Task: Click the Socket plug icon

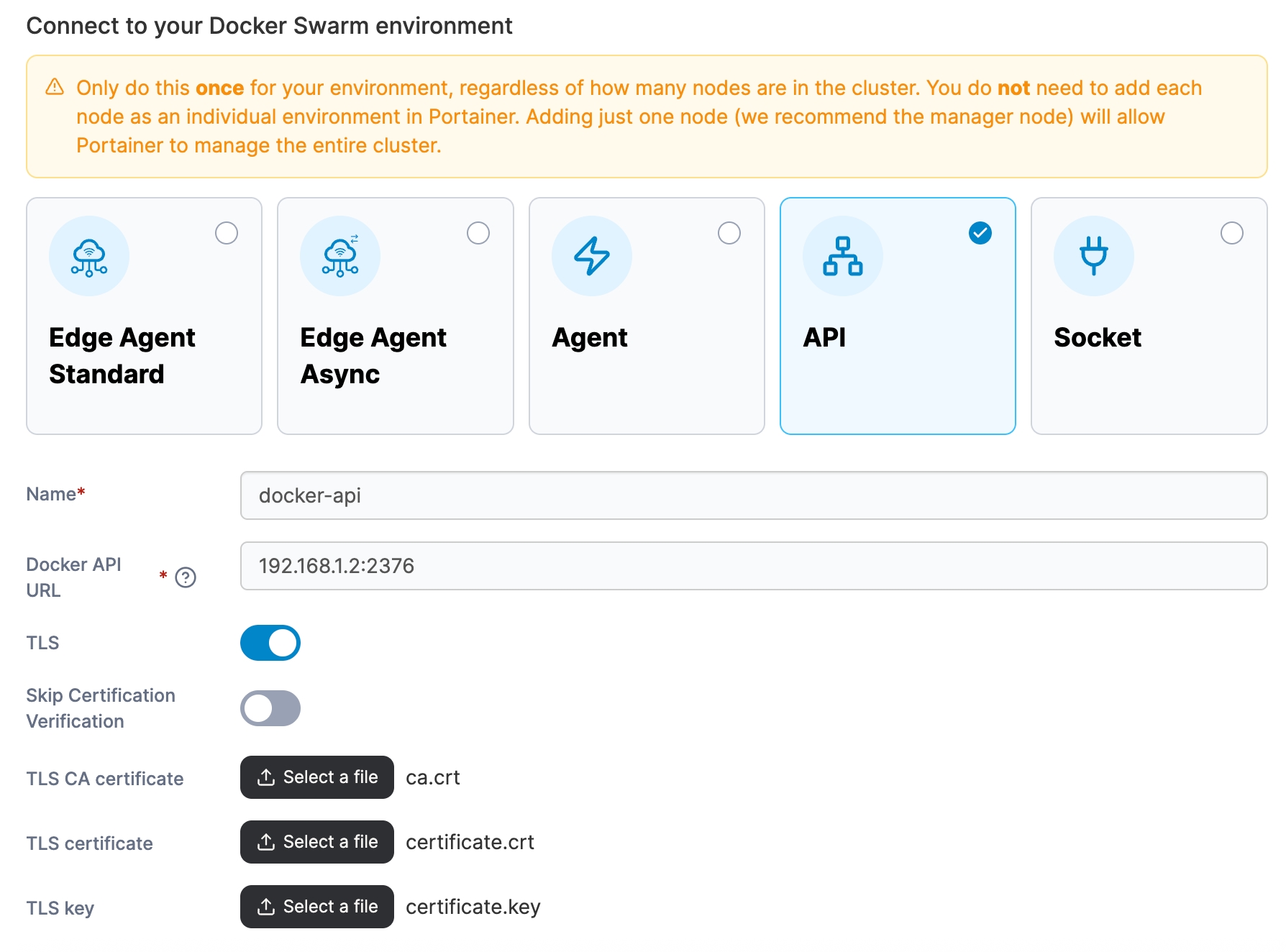Action: 1093,257
